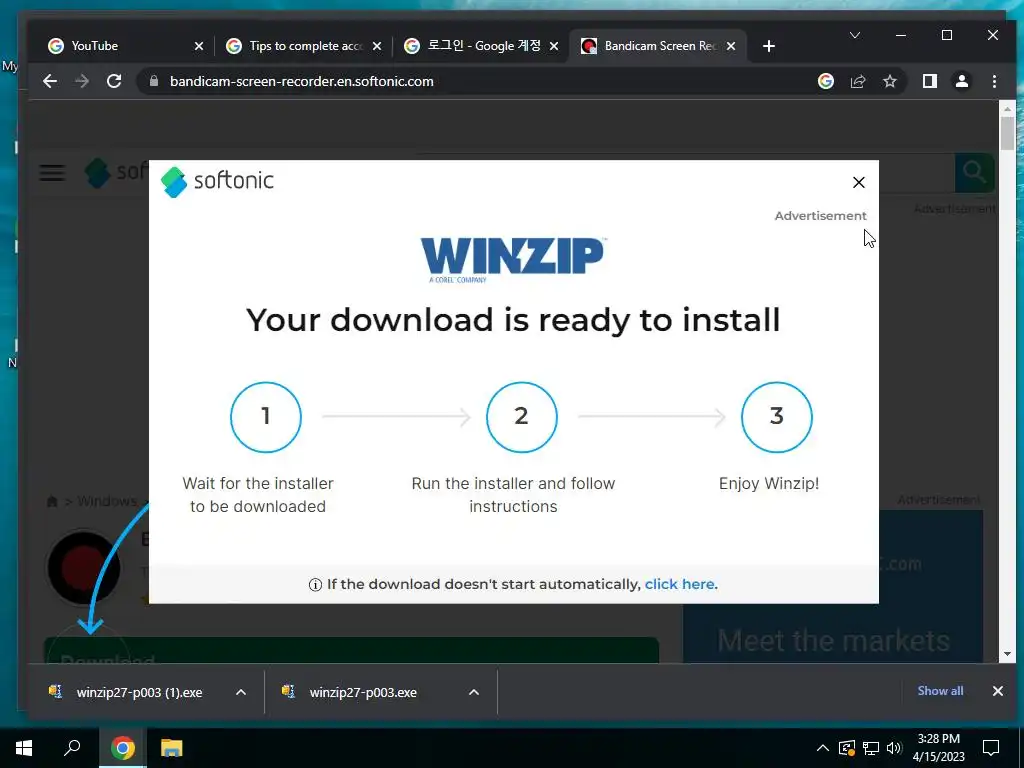This screenshot has width=1024, height=768.
Task: Open the Google icon in address bar
Action: click(x=825, y=81)
